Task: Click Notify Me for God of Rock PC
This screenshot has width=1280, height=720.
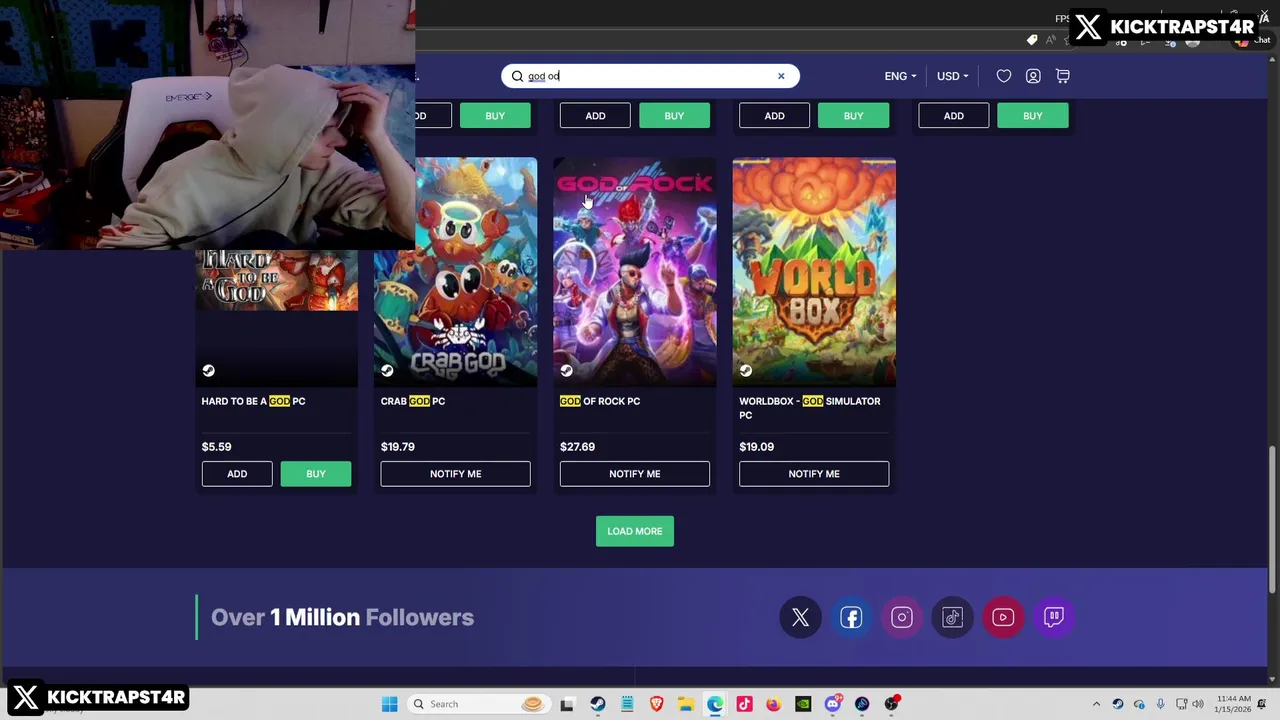Action: click(x=635, y=474)
